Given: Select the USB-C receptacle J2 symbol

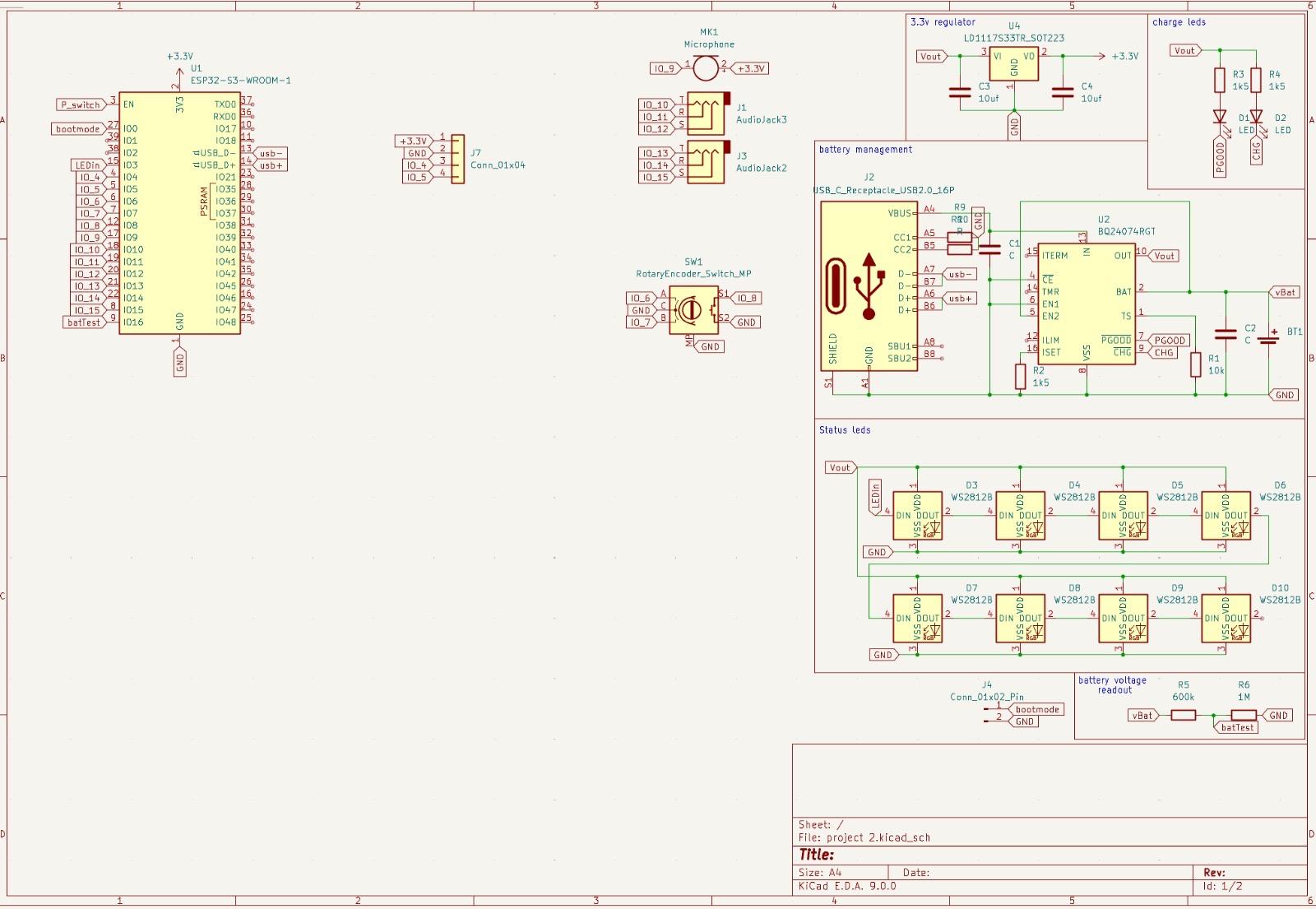Looking at the screenshot, I should pos(869,286).
